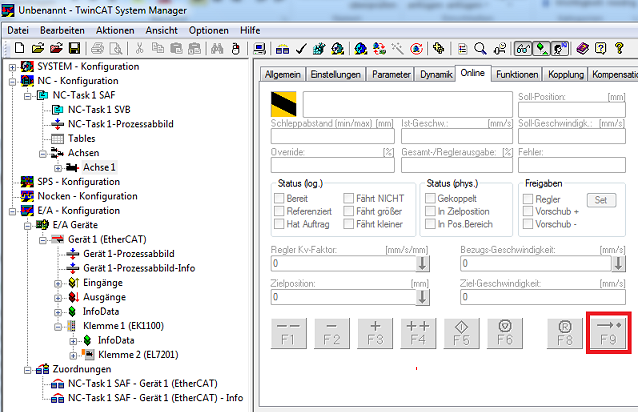This screenshot has width=638, height=412.
Task: Click the magnifying glass toolbar icon
Action: (x=481, y=49)
